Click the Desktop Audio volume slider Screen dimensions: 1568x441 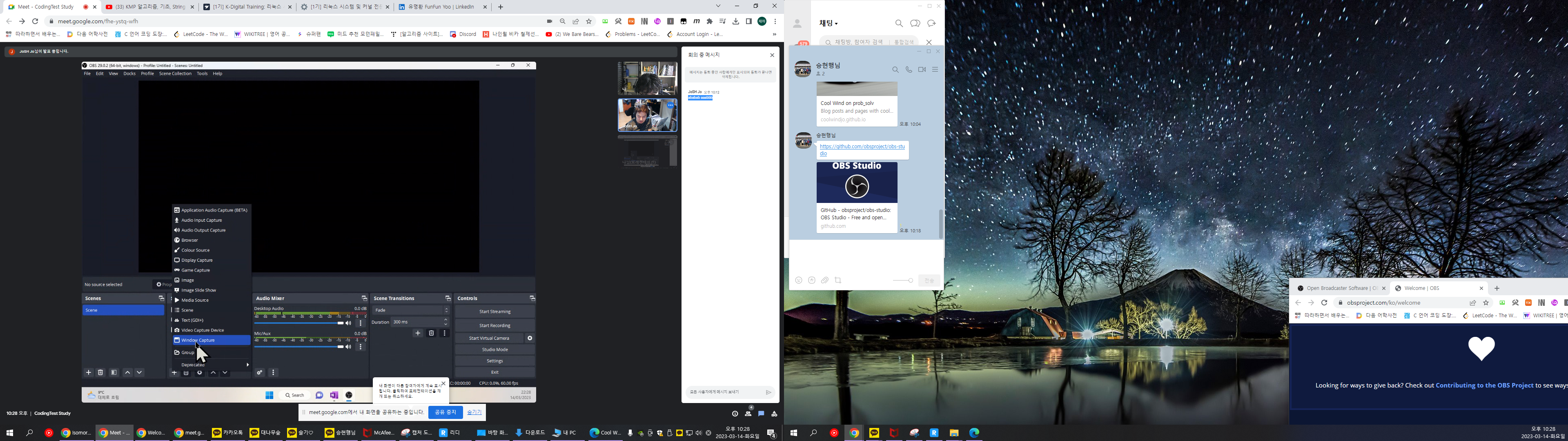[298, 323]
